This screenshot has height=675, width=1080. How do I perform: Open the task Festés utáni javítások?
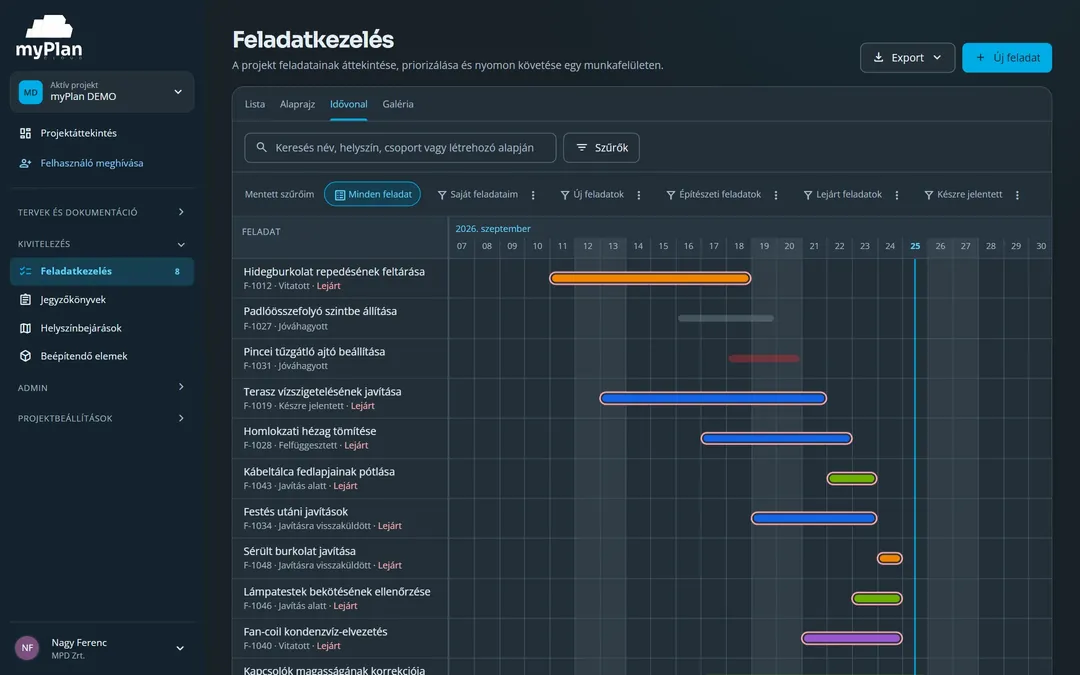[x=295, y=512]
